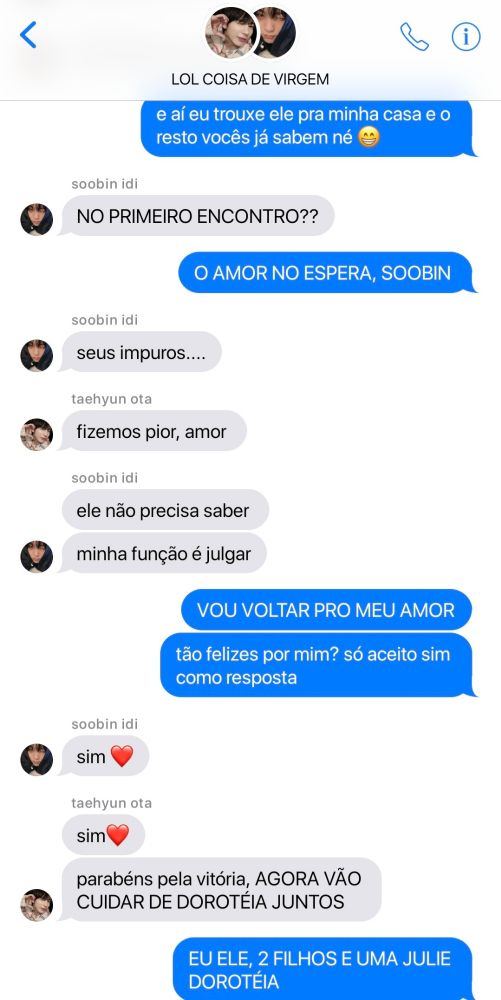Tap soobin's avatar beside seus impuros
Image resolution: width=501 pixels, height=1000 pixels.
(x=36, y=355)
